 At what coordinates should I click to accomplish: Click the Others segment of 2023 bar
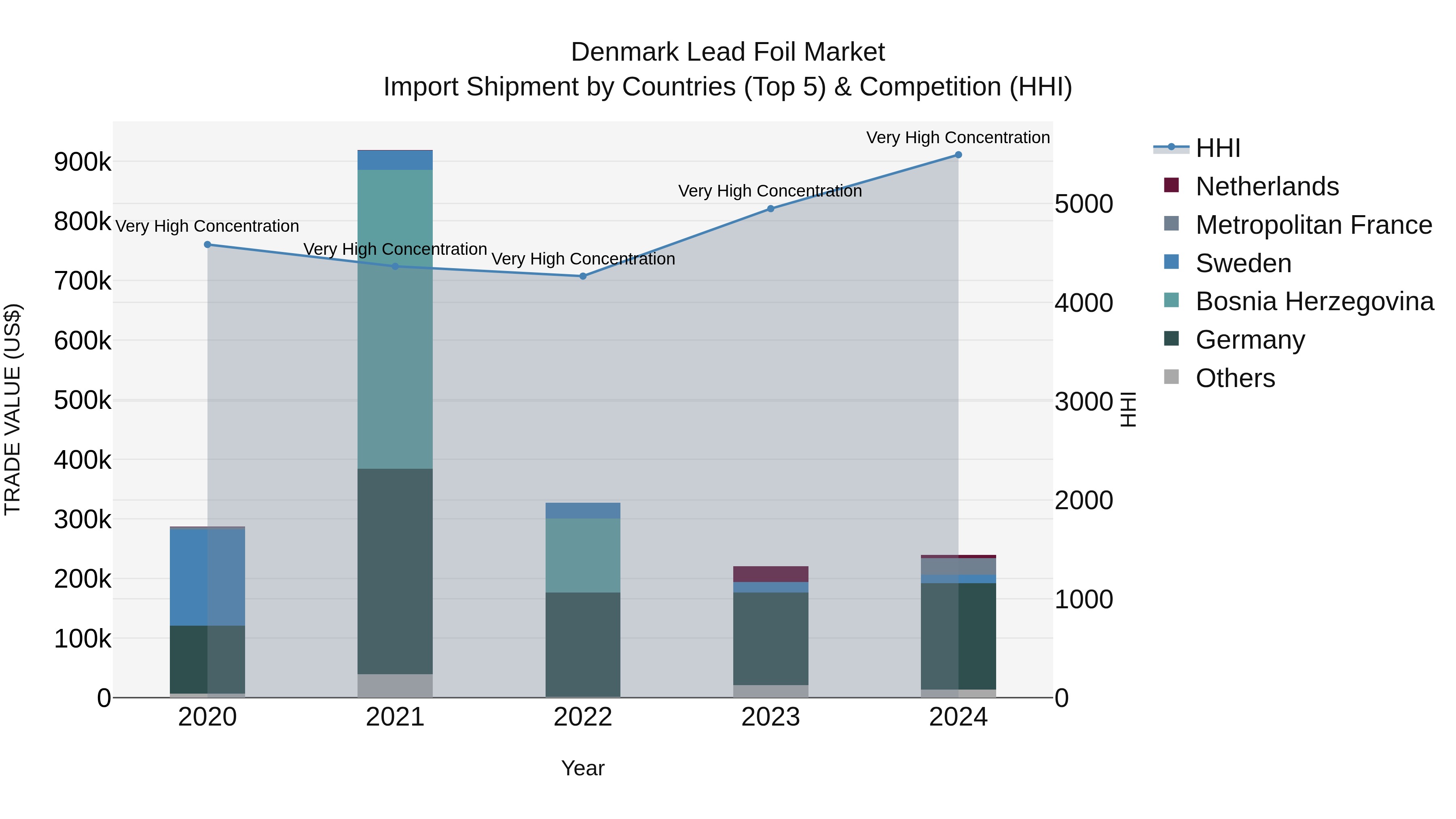click(770, 691)
